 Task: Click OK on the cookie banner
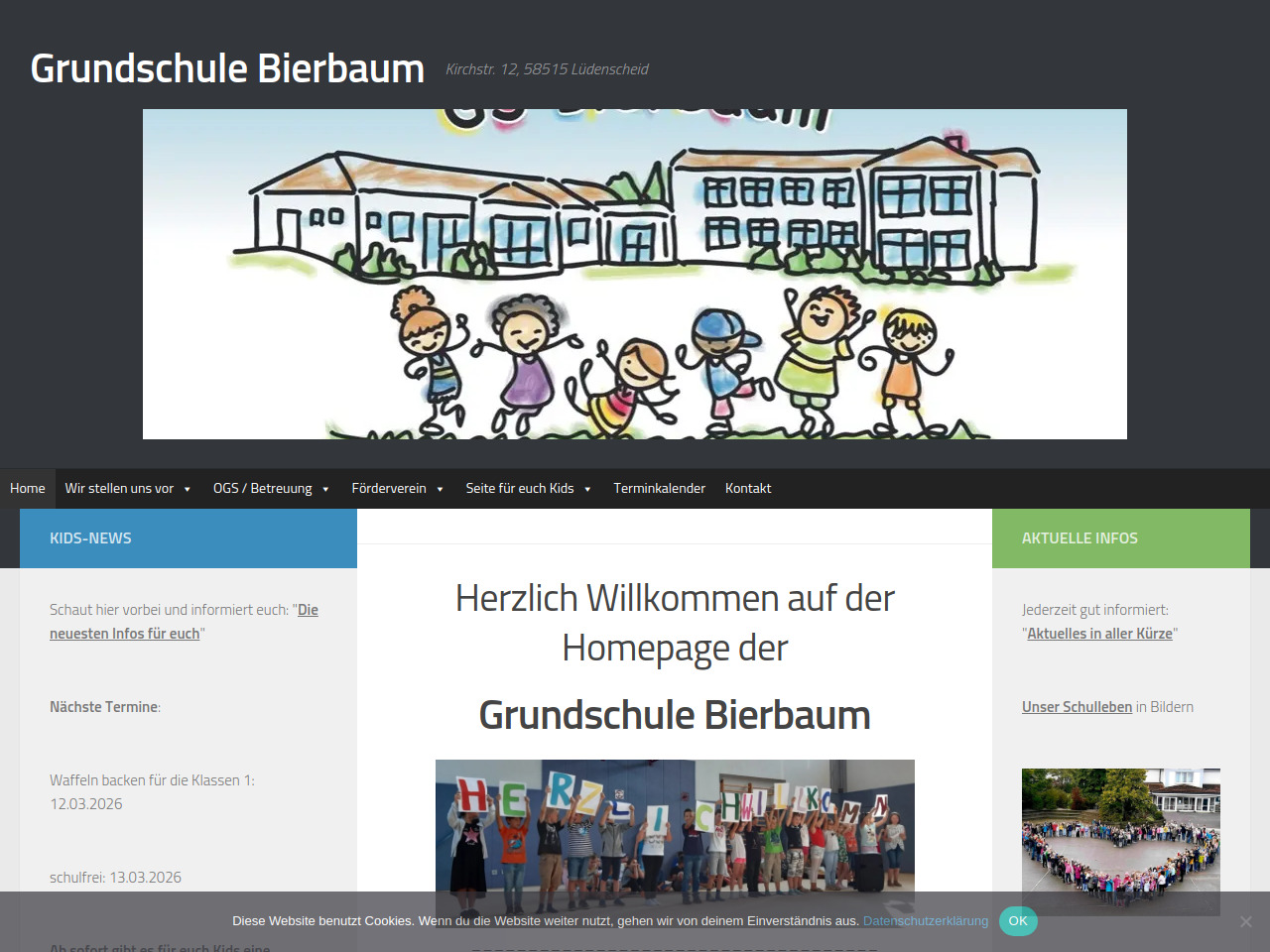tap(1018, 921)
